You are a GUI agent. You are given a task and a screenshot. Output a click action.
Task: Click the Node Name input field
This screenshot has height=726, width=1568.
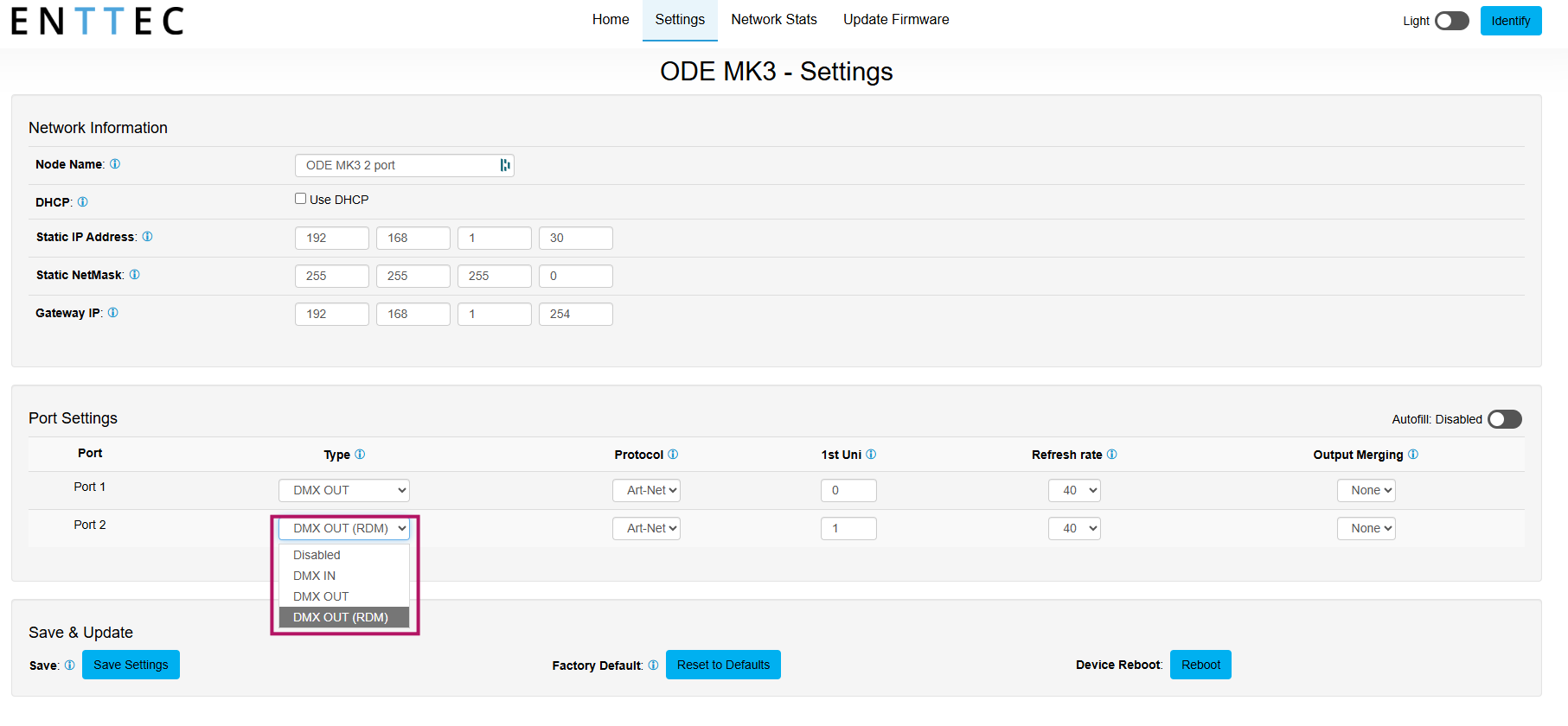point(405,165)
